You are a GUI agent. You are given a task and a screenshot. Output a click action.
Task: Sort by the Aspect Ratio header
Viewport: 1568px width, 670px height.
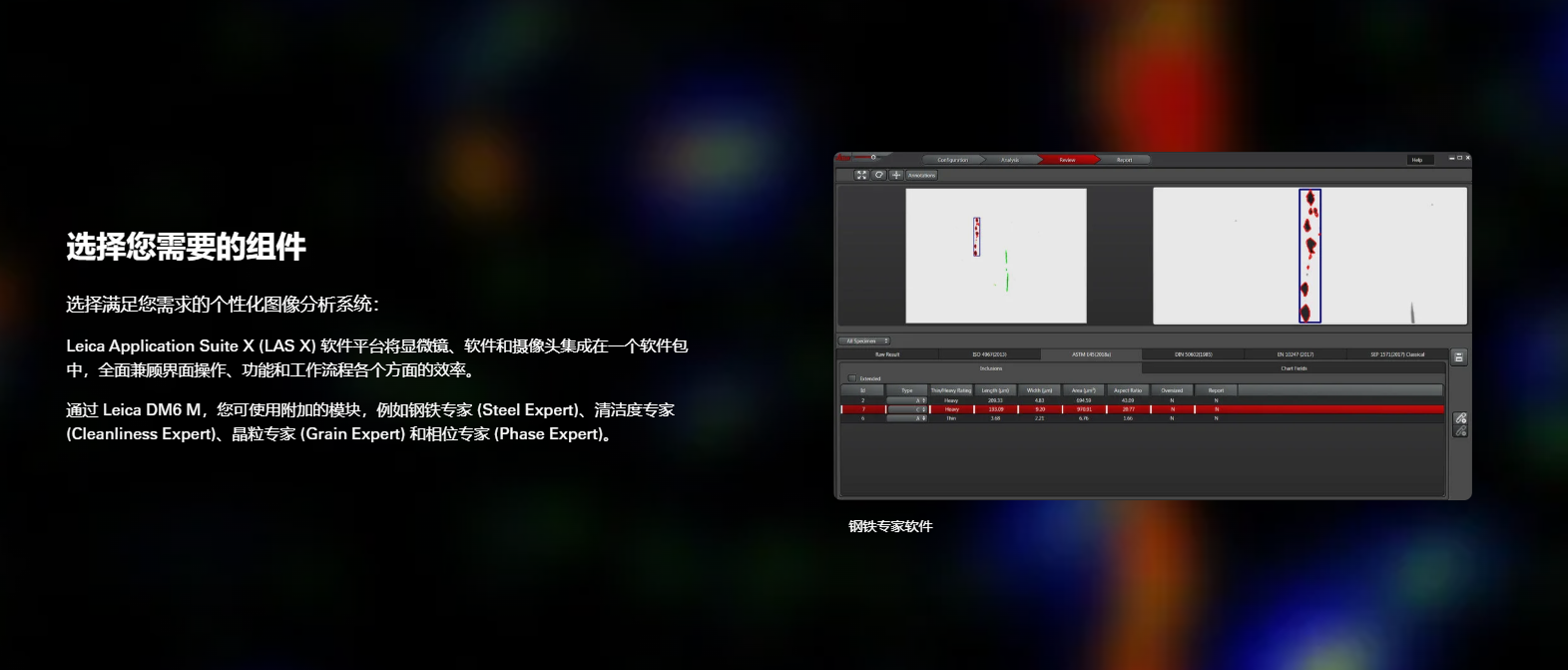coord(1128,390)
